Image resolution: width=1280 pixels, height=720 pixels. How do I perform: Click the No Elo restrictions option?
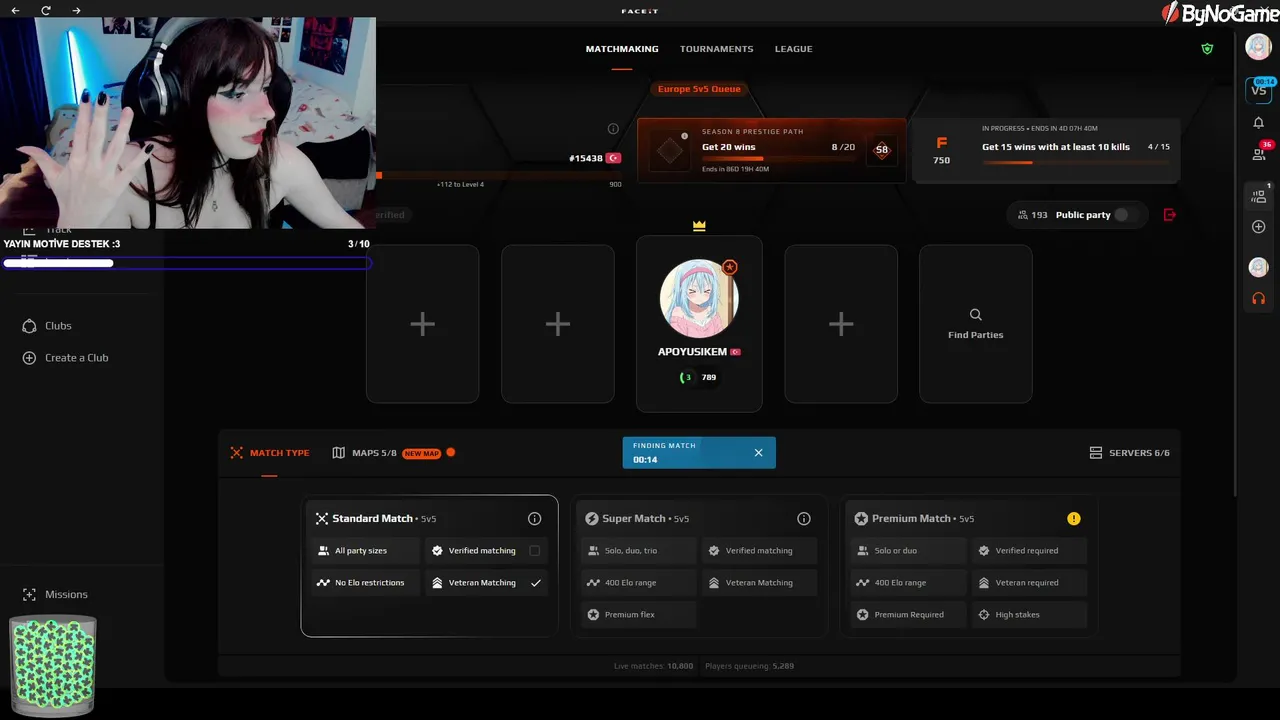tap(367, 582)
